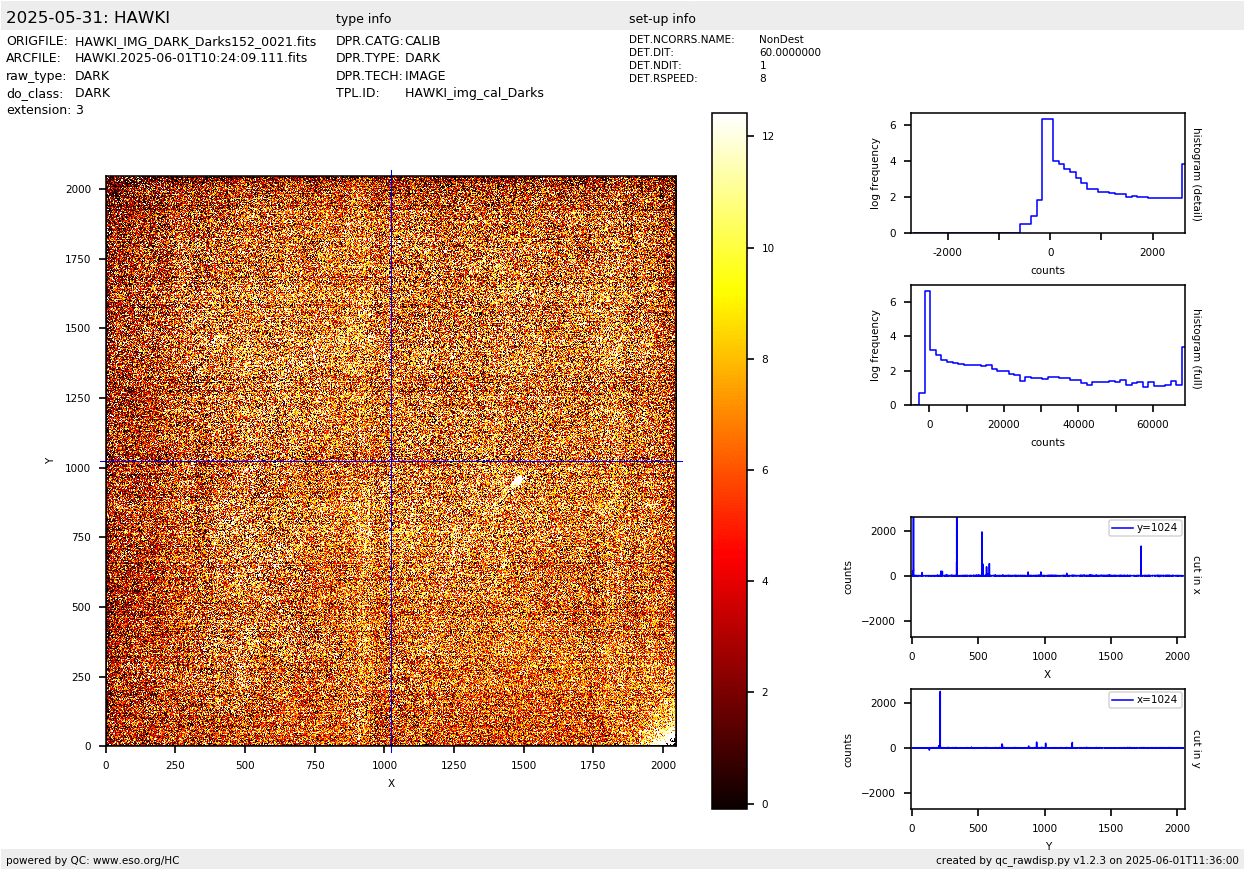Click the peak of the histogram (detail) plot
The height and width of the screenshot is (870, 1245).
[1046, 120]
